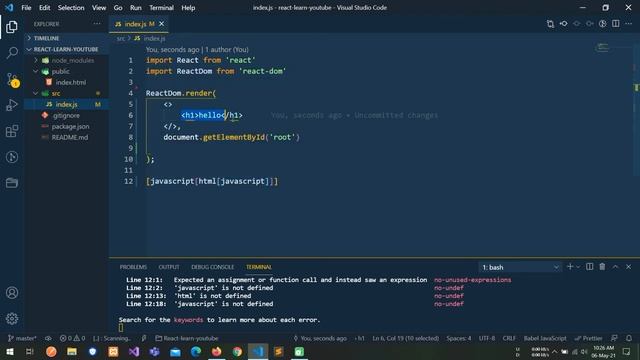
Task: Open the Search view in activity bar
Action: pyautogui.click(x=12, y=52)
